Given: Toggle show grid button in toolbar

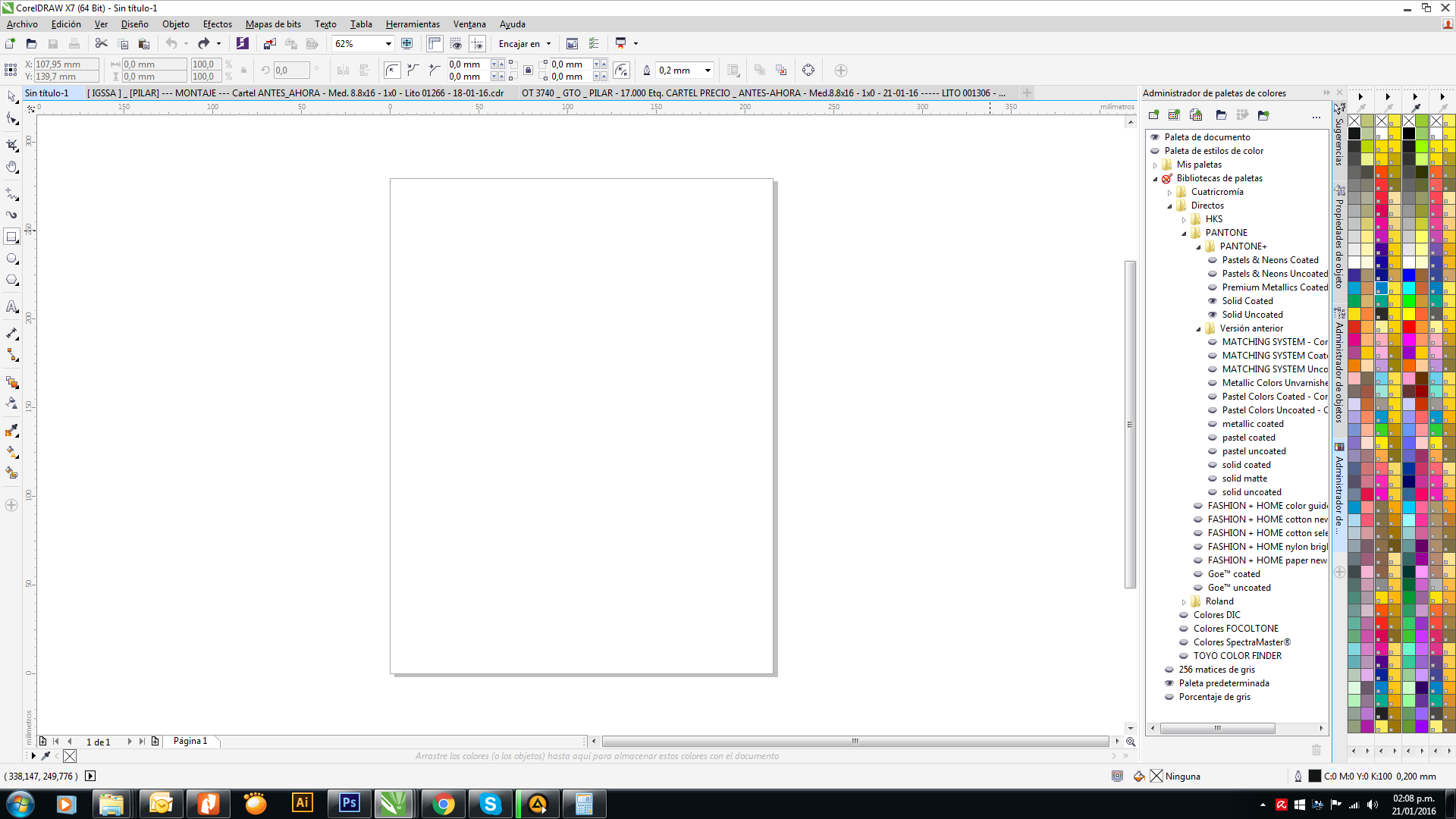Looking at the screenshot, I should pyautogui.click(x=456, y=44).
